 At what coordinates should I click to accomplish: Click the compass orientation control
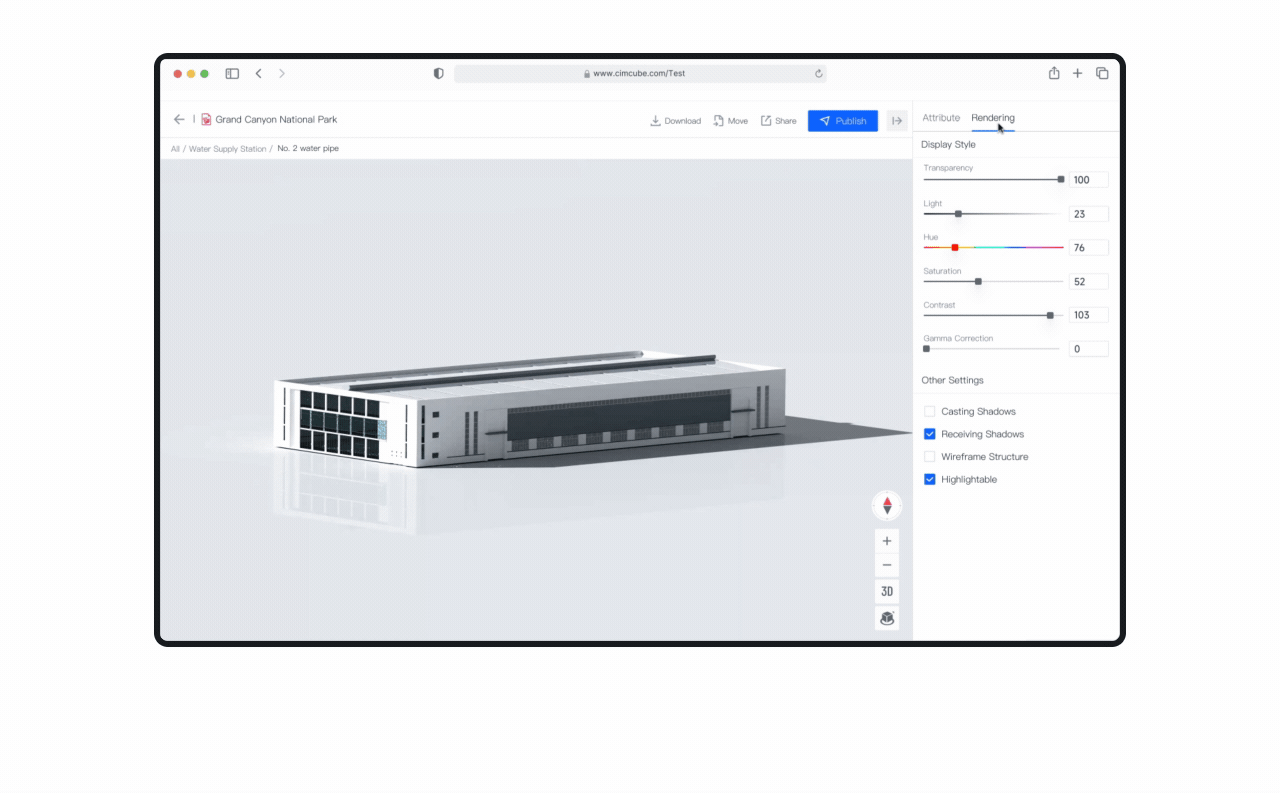[887, 506]
